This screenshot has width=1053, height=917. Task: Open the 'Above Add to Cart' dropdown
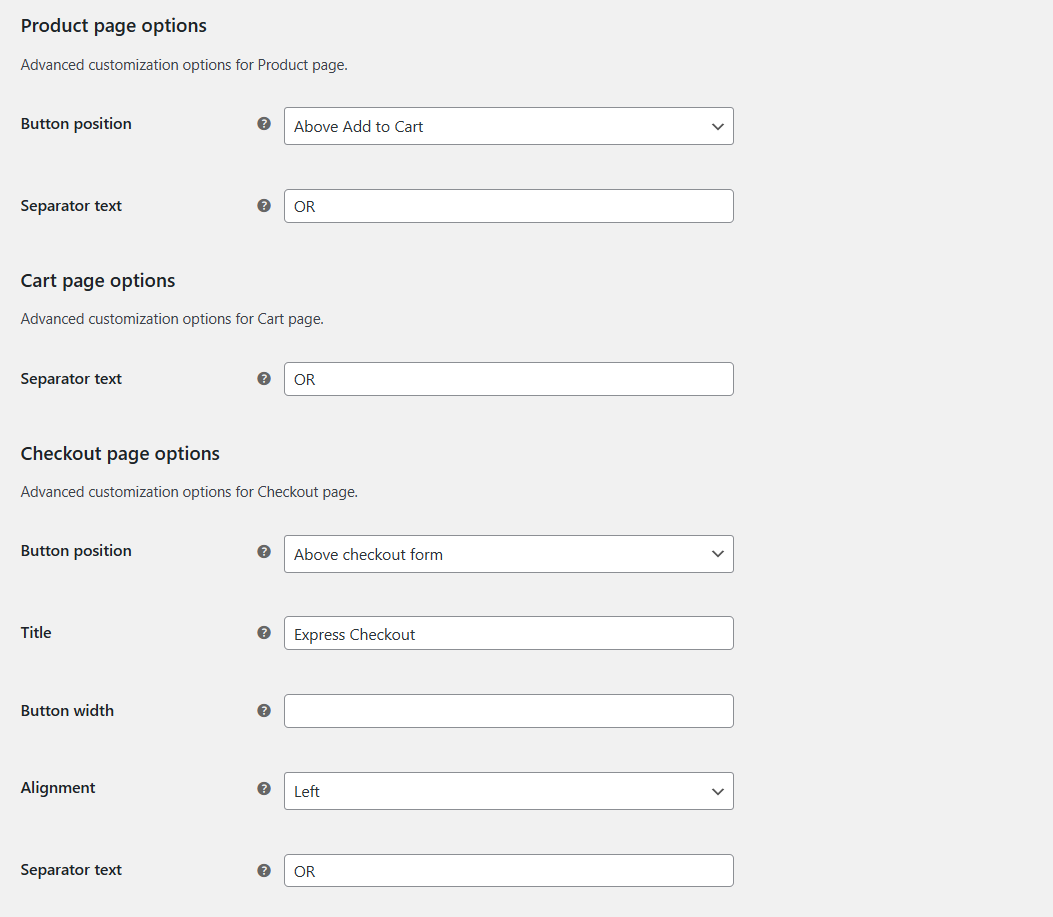(x=508, y=126)
